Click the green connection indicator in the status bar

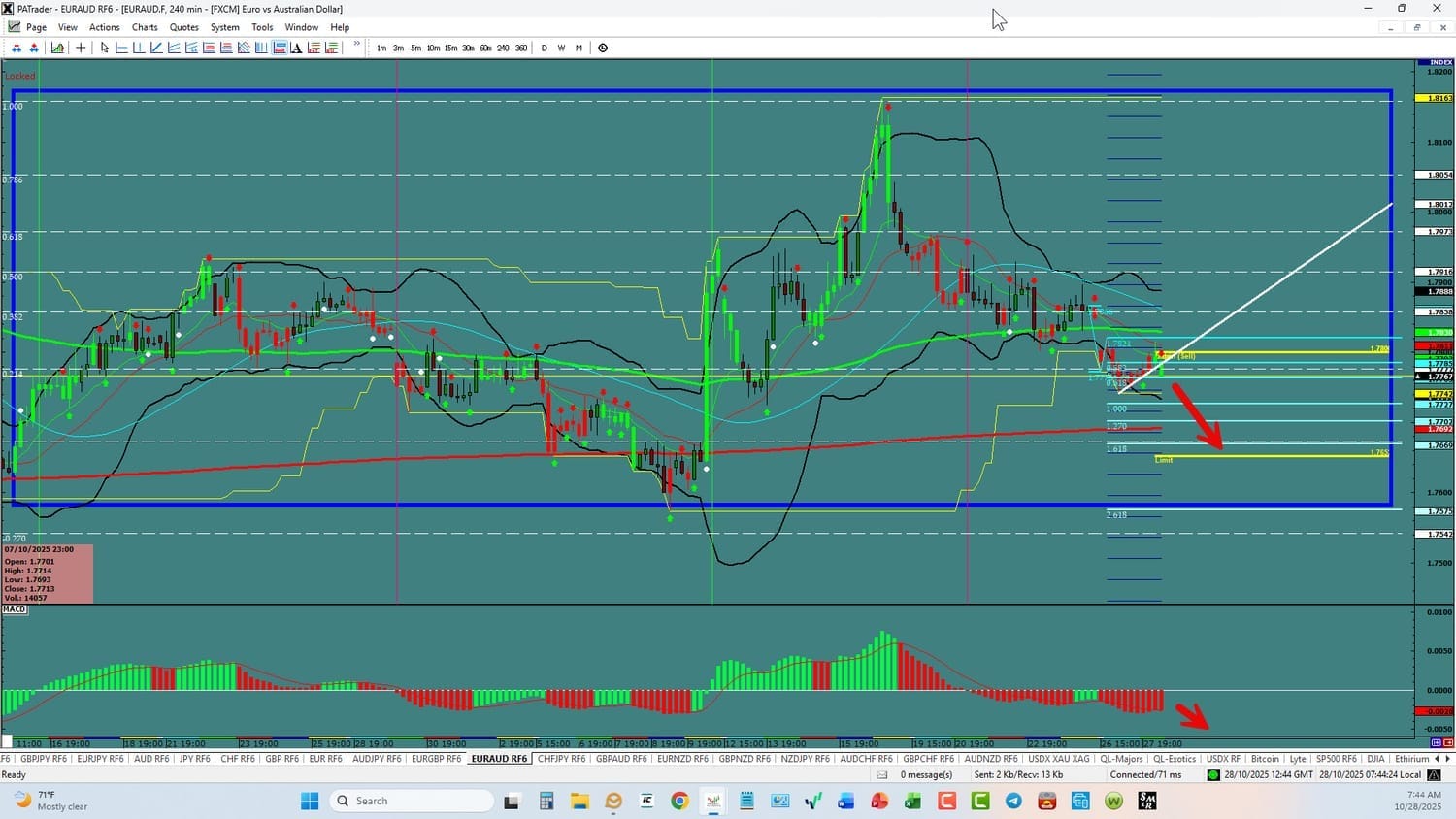(1213, 774)
